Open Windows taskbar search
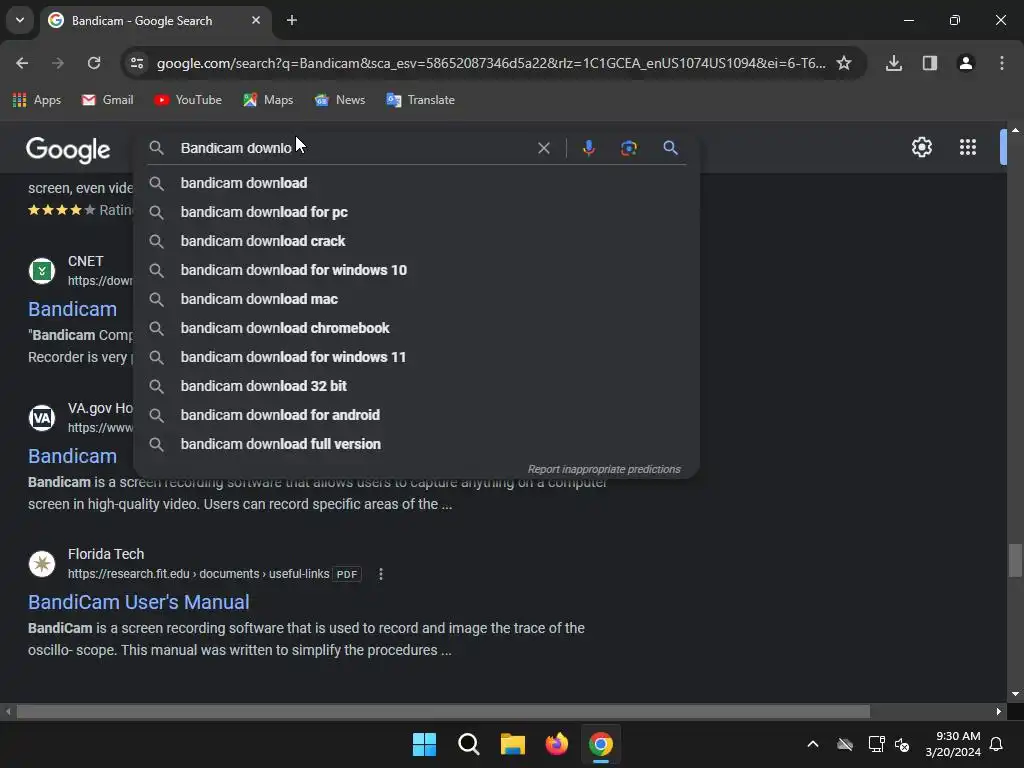This screenshot has height=768, width=1024. coord(468,744)
